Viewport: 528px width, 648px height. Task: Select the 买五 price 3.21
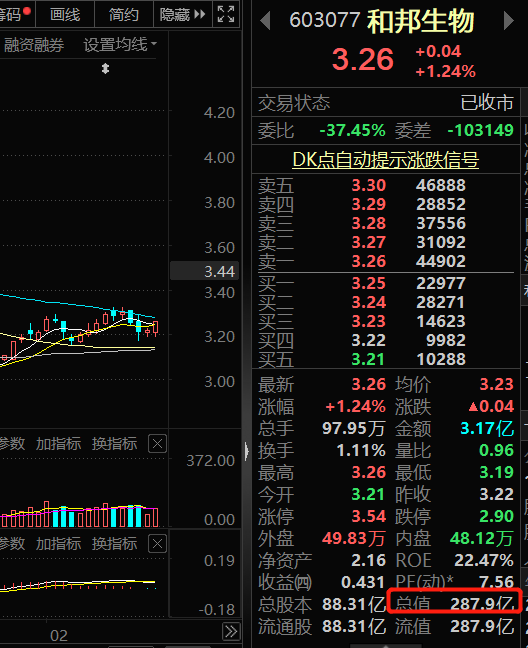point(368,360)
